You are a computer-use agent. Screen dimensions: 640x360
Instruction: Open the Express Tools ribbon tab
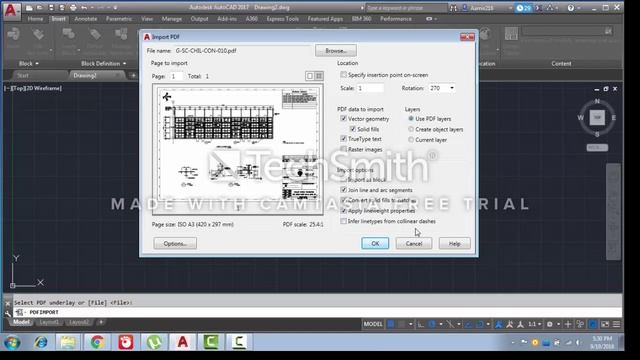(x=282, y=19)
